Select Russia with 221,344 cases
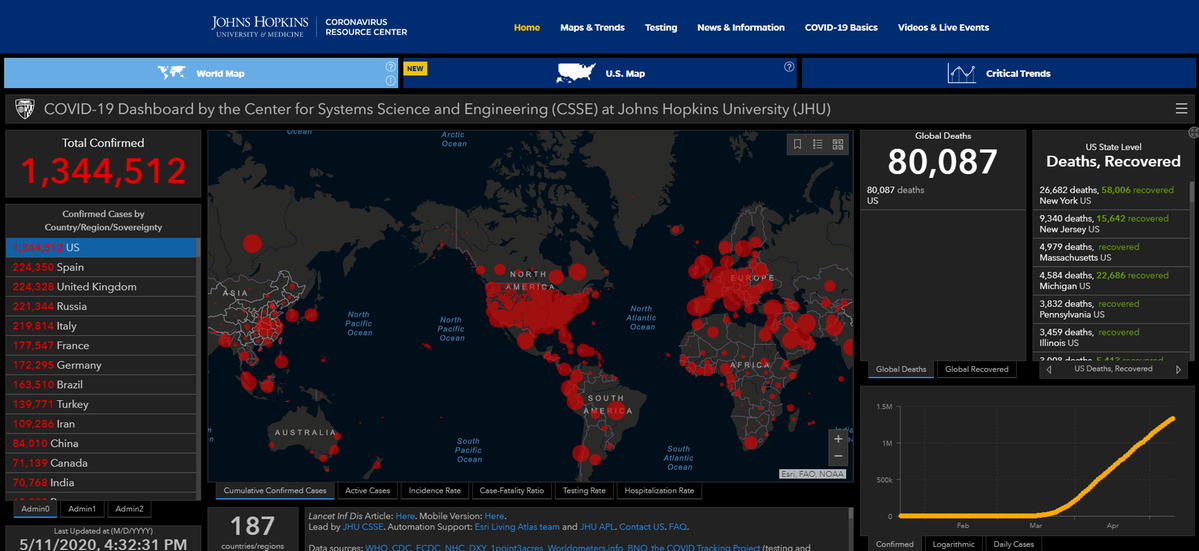 (101, 306)
